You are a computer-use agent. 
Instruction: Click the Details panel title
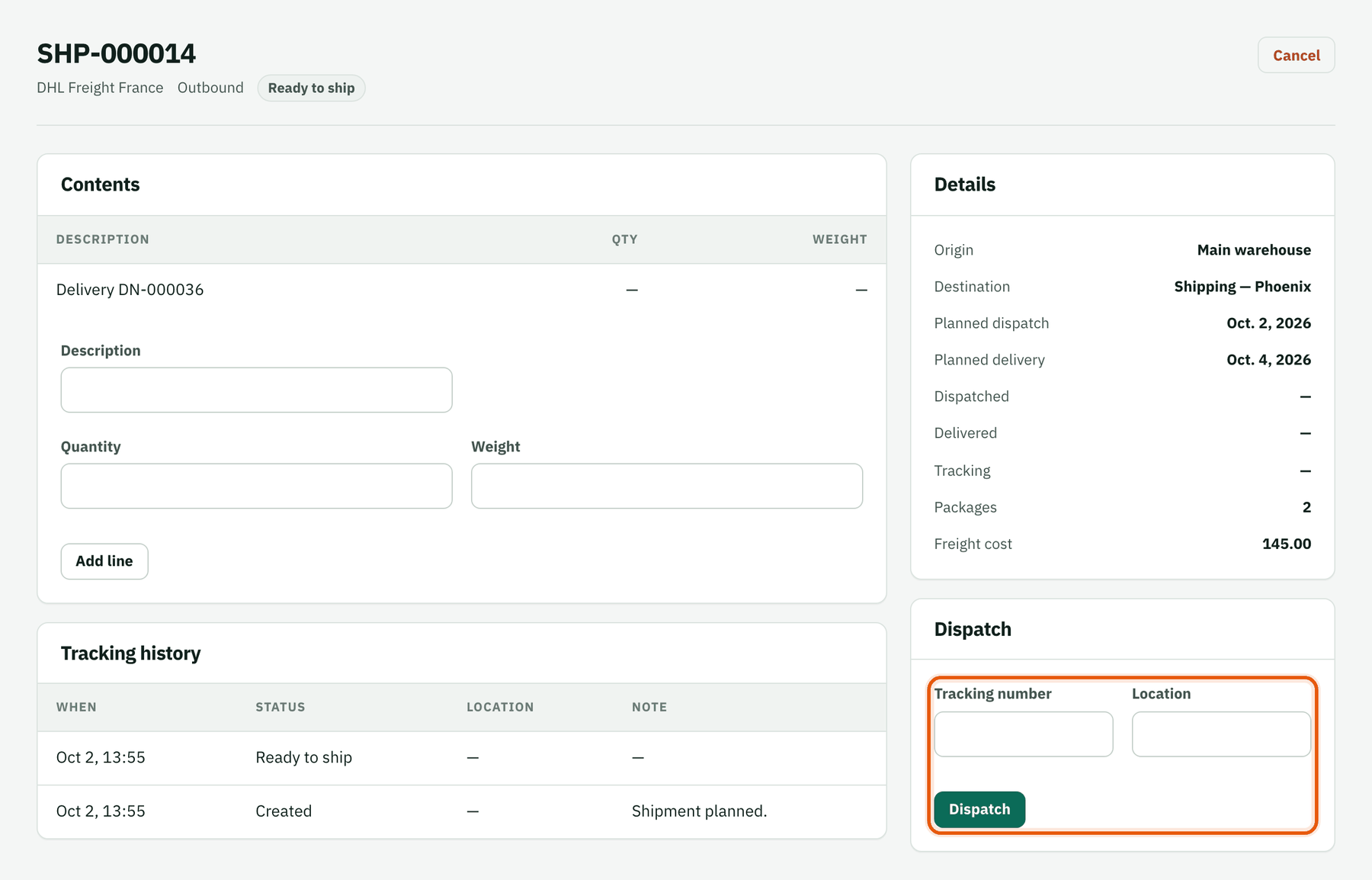(964, 185)
